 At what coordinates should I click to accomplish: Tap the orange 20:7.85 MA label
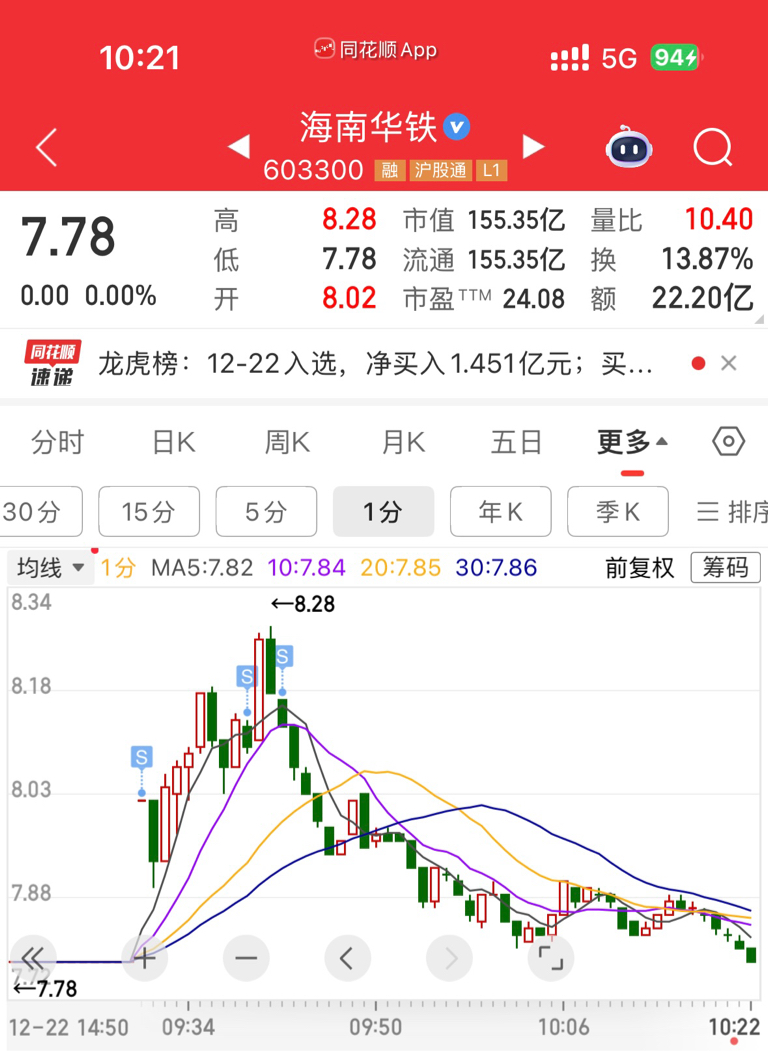[x=400, y=568]
